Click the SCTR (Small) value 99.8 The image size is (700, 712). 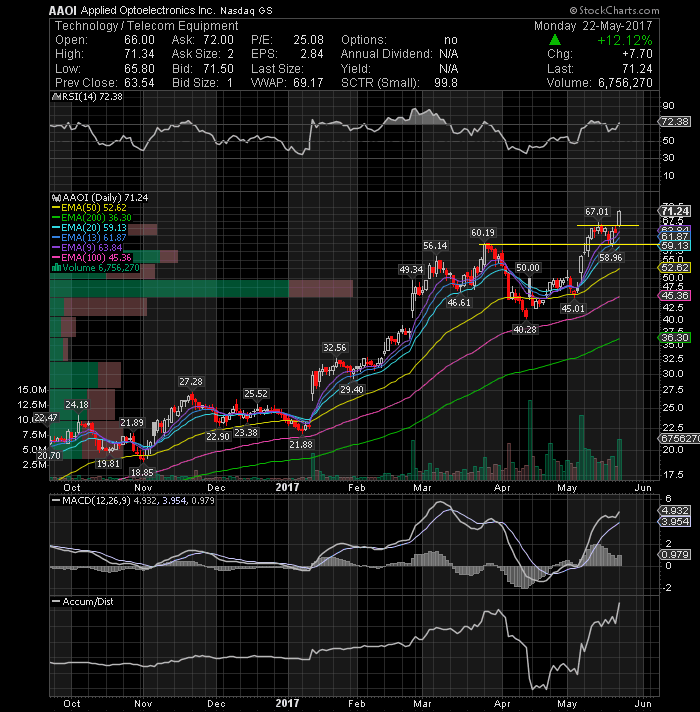click(446, 83)
